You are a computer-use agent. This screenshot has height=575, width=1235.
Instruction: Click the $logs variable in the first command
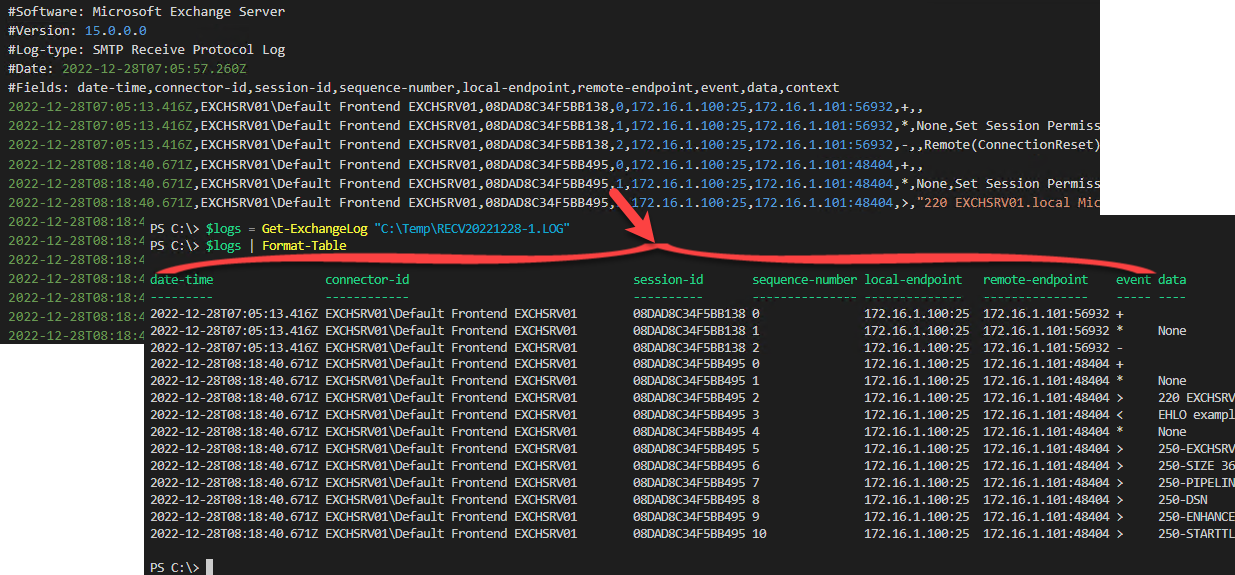point(223,229)
